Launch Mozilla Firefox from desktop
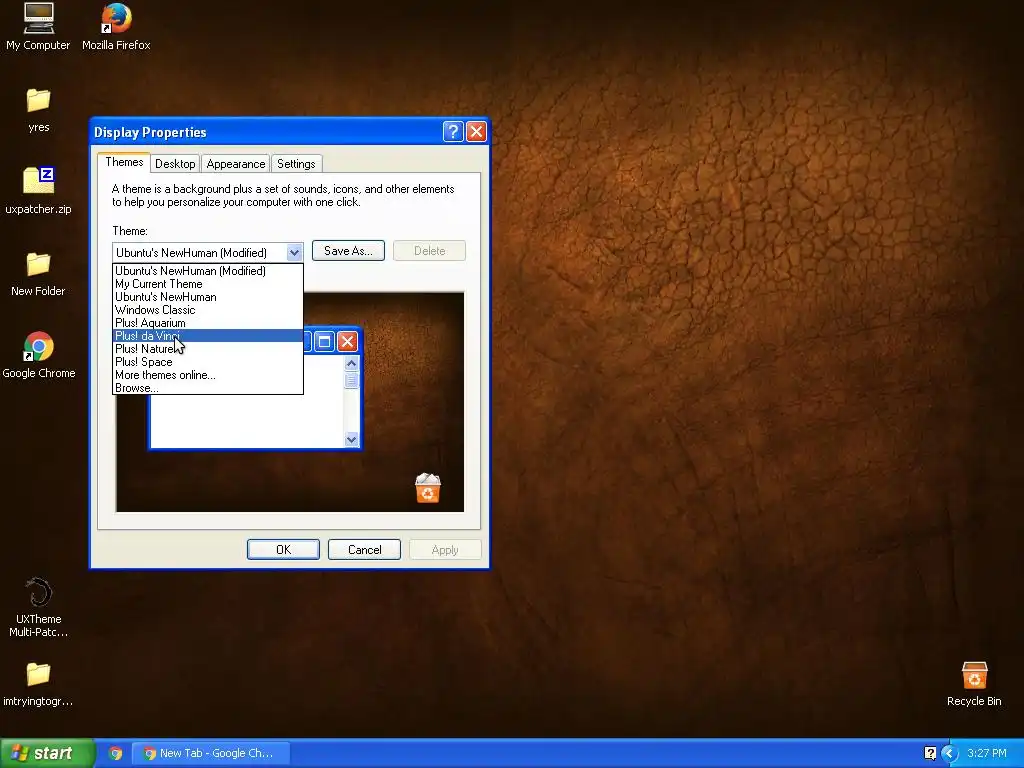Image resolution: width=1024 pixels, height=768 pixels. click(x=116, y=26)
